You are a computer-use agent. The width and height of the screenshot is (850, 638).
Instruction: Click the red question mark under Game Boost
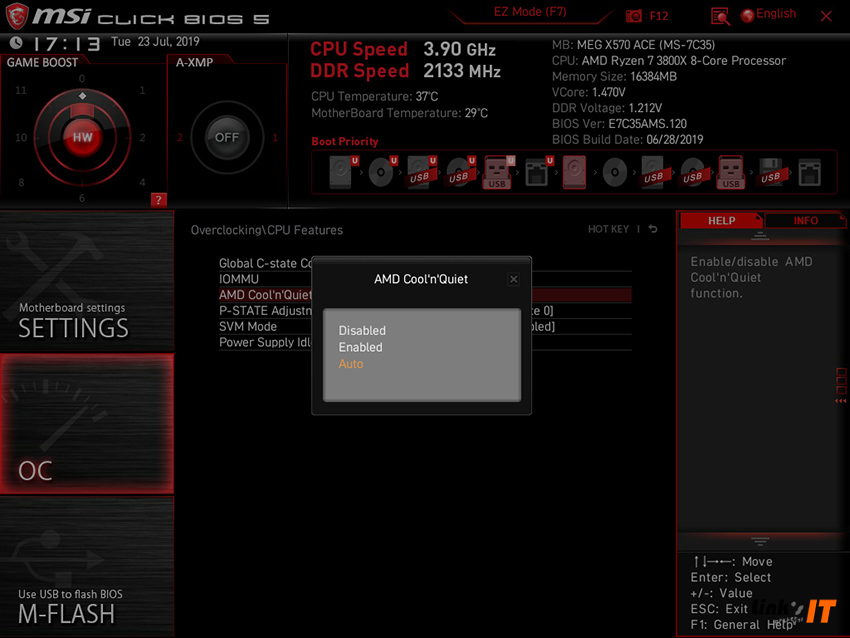tap(158, 199)
